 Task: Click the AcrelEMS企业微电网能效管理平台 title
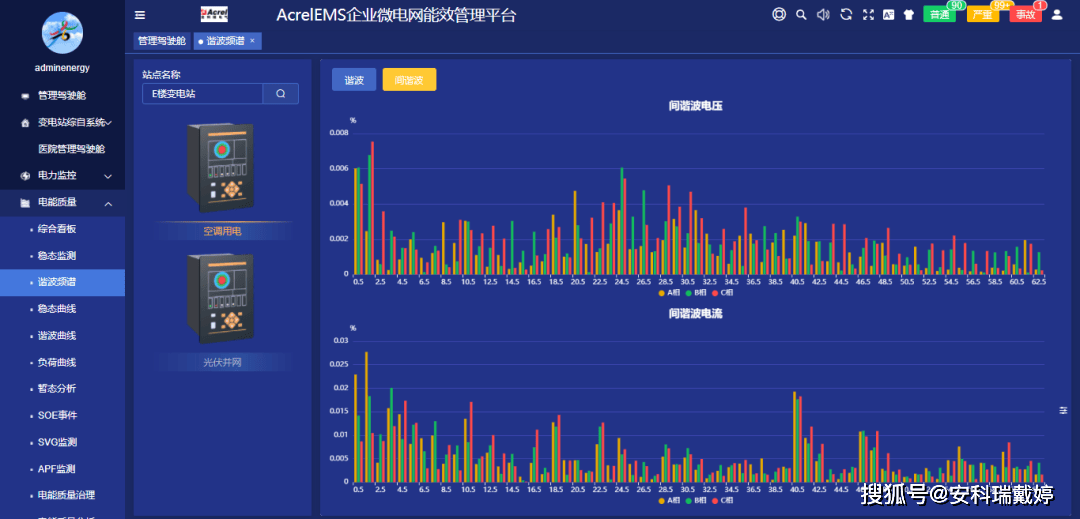pos(396,15)
